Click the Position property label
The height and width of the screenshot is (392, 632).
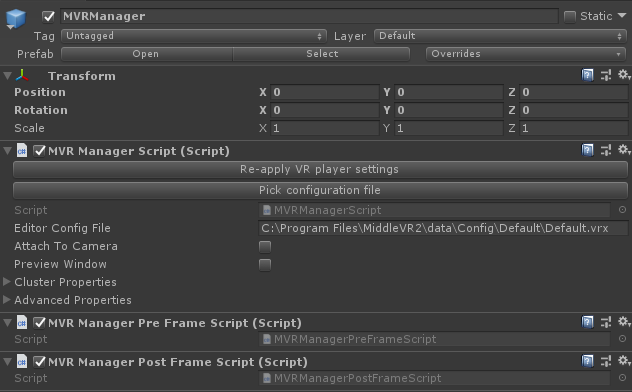[x=40, y=92]
